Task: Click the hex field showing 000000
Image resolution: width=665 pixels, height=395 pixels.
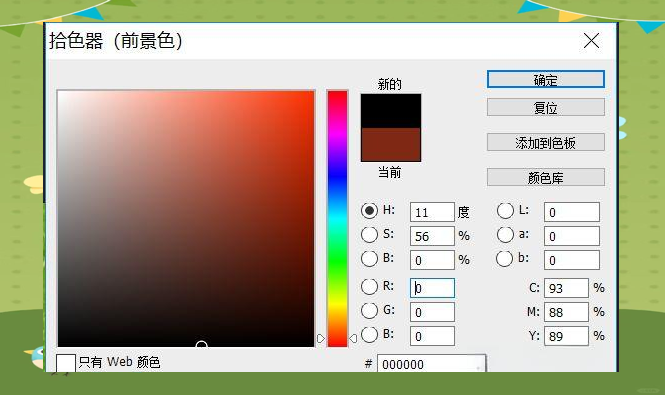Action: pyautogui.click(x=431, y=364)
